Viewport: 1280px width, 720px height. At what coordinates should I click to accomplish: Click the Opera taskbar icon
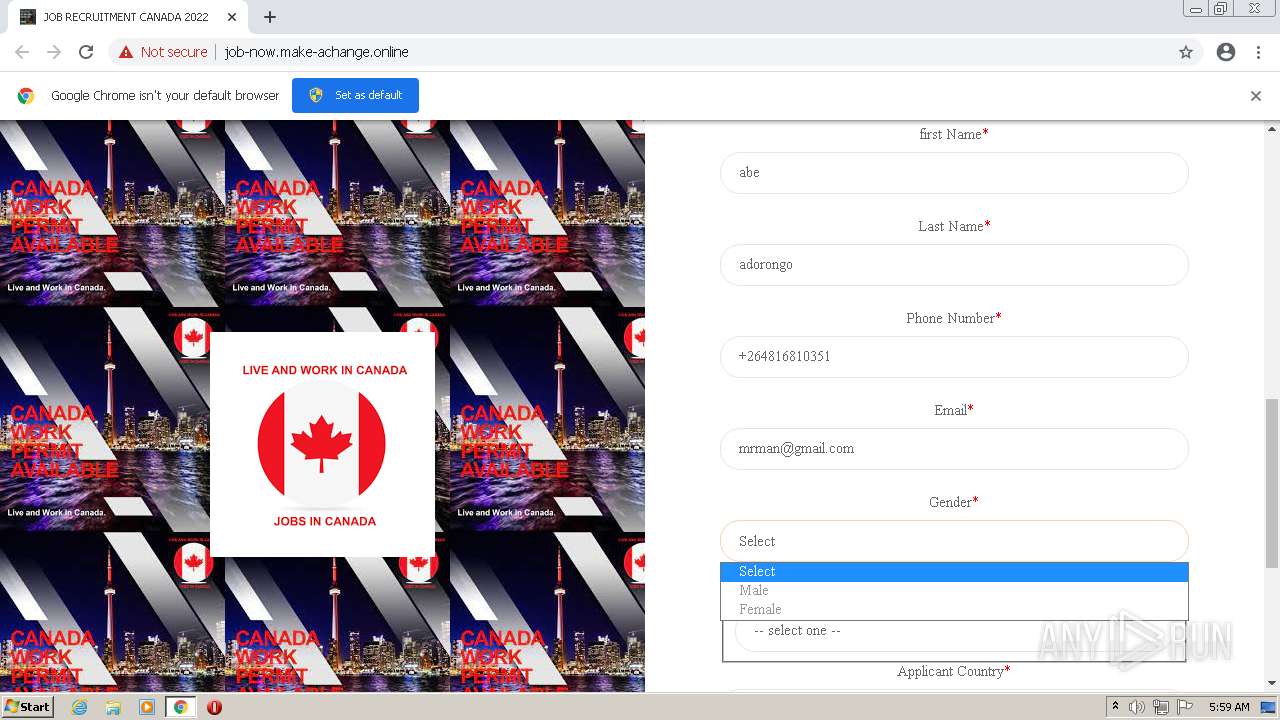coord(214,707)
